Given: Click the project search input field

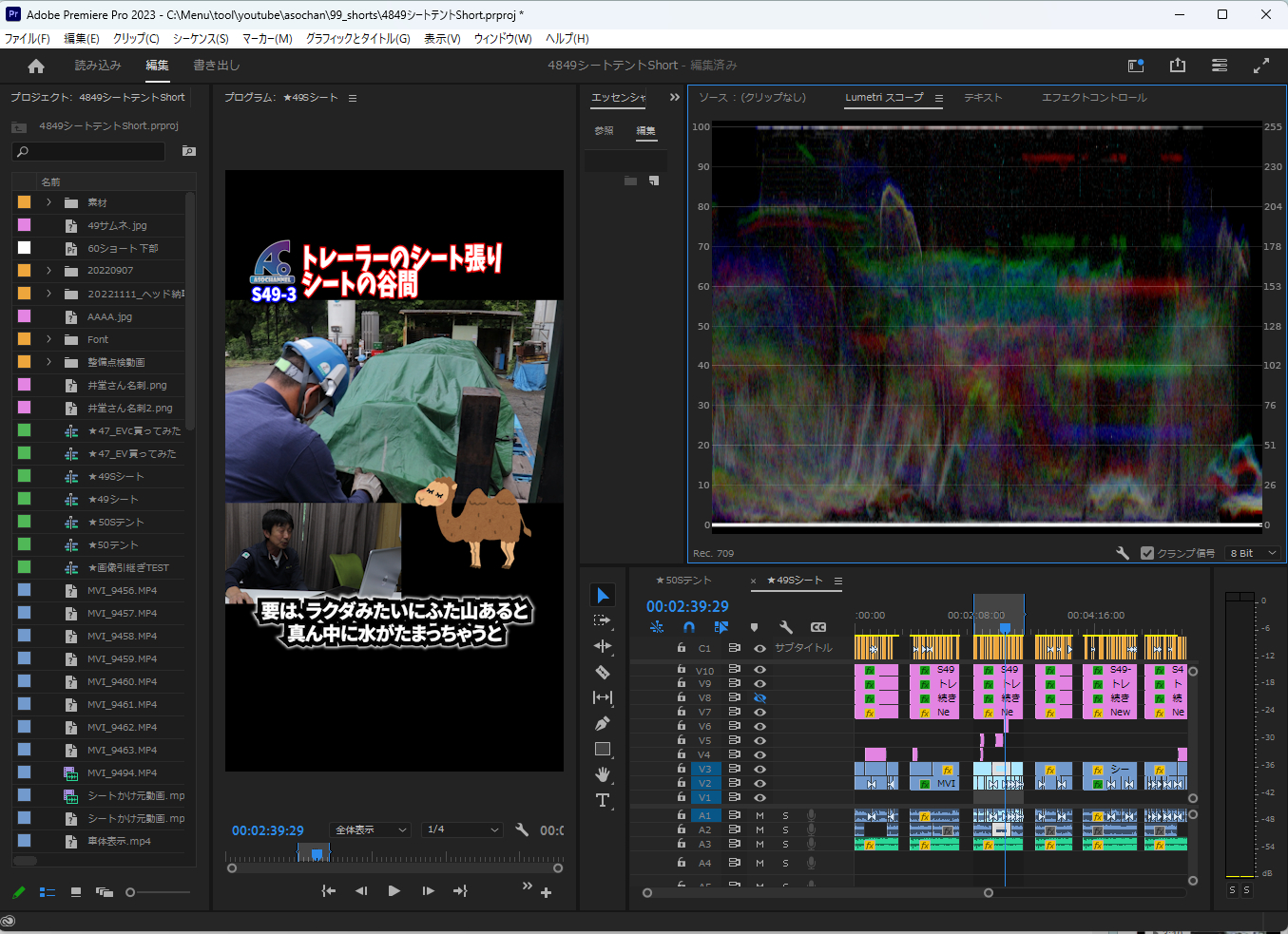Looking at the screenshot, I should pos(88,151).
